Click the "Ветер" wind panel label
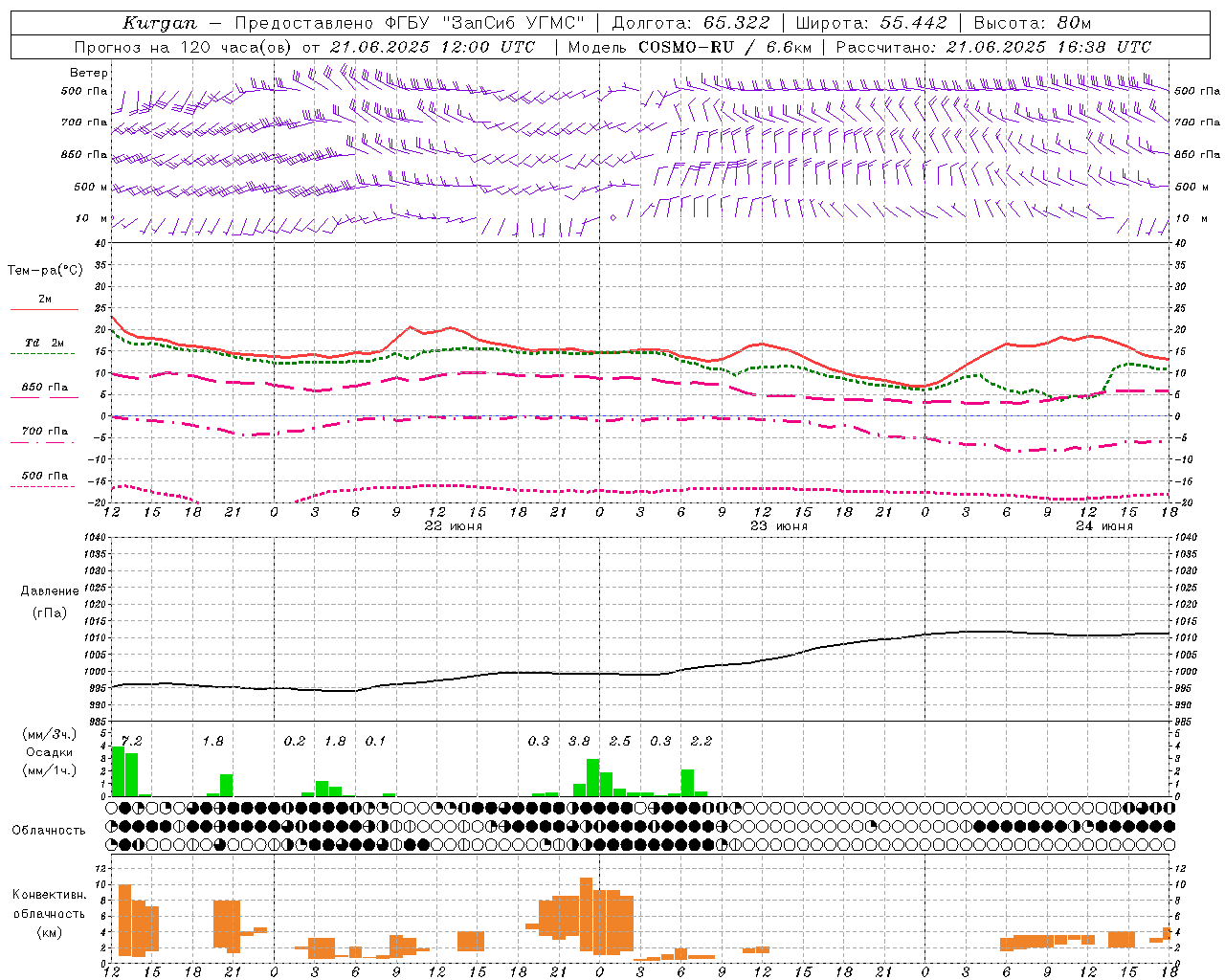The width and height of the screenshot is (1225, 980). pos(89,73)
